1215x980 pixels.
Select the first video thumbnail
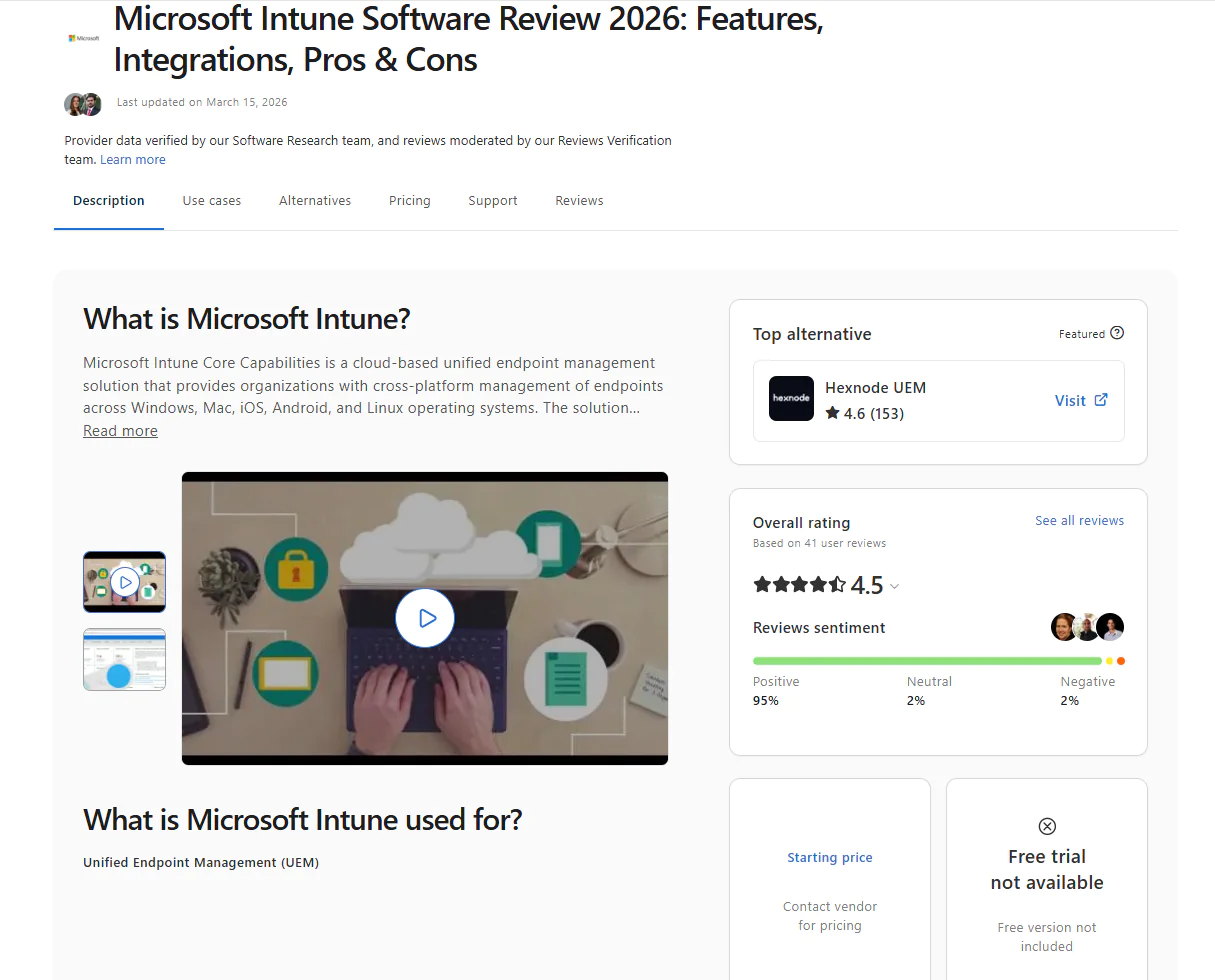click(x=124, y=581)
